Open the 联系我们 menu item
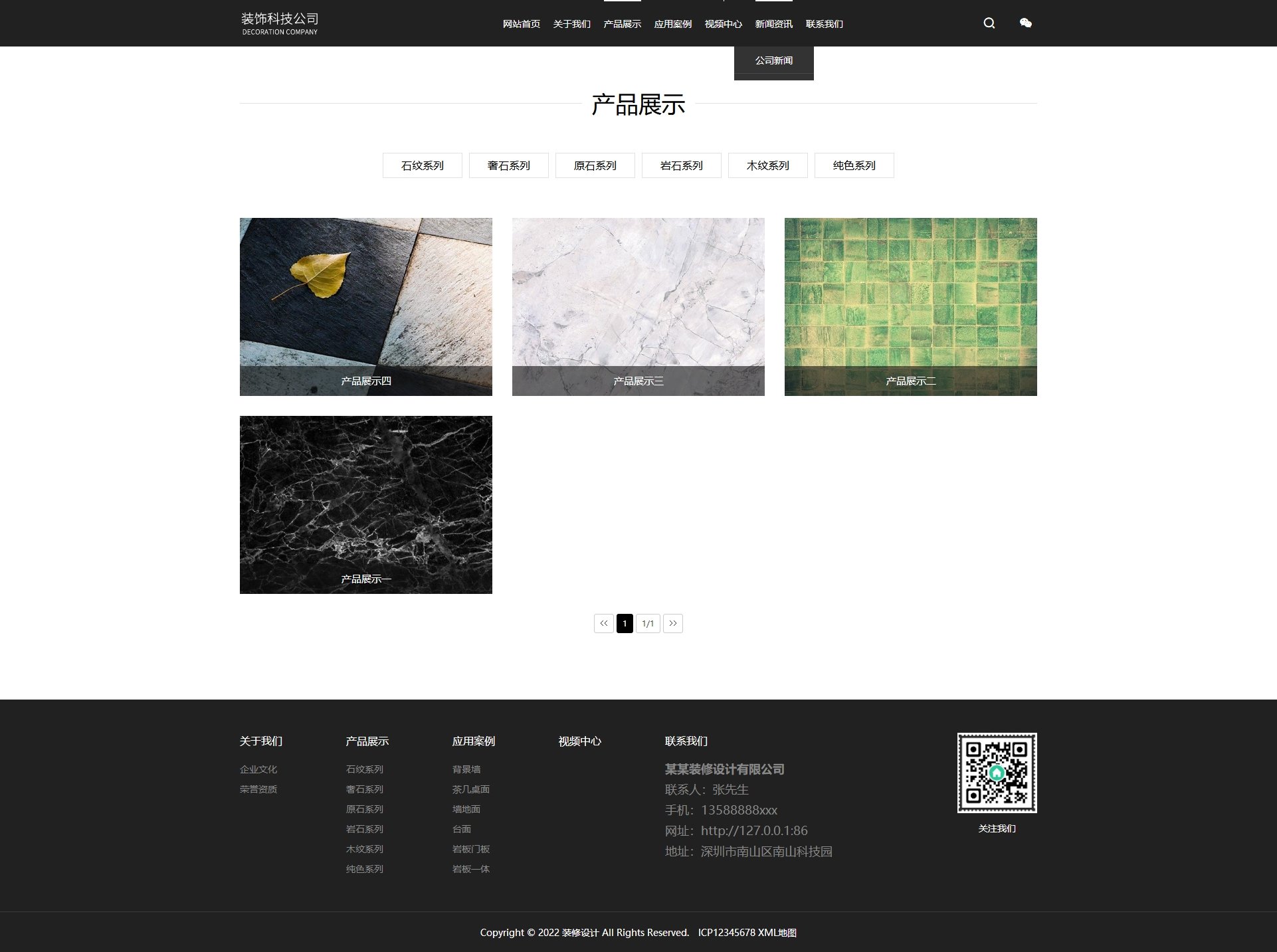Viewport: 1277px width, 952px height. click(x=823, y=24)
